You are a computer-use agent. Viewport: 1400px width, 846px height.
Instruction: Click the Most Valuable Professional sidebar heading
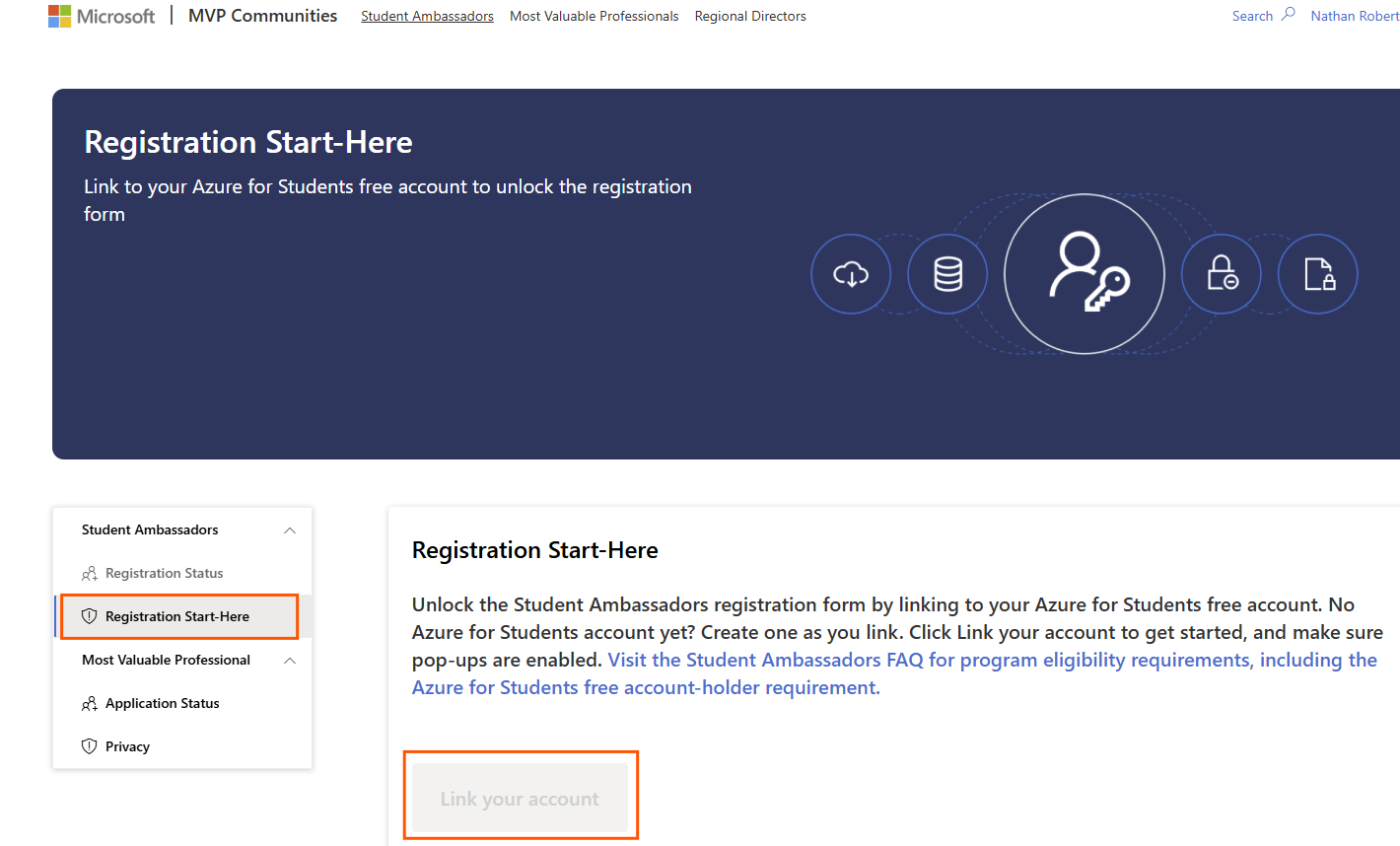(166, 660)
